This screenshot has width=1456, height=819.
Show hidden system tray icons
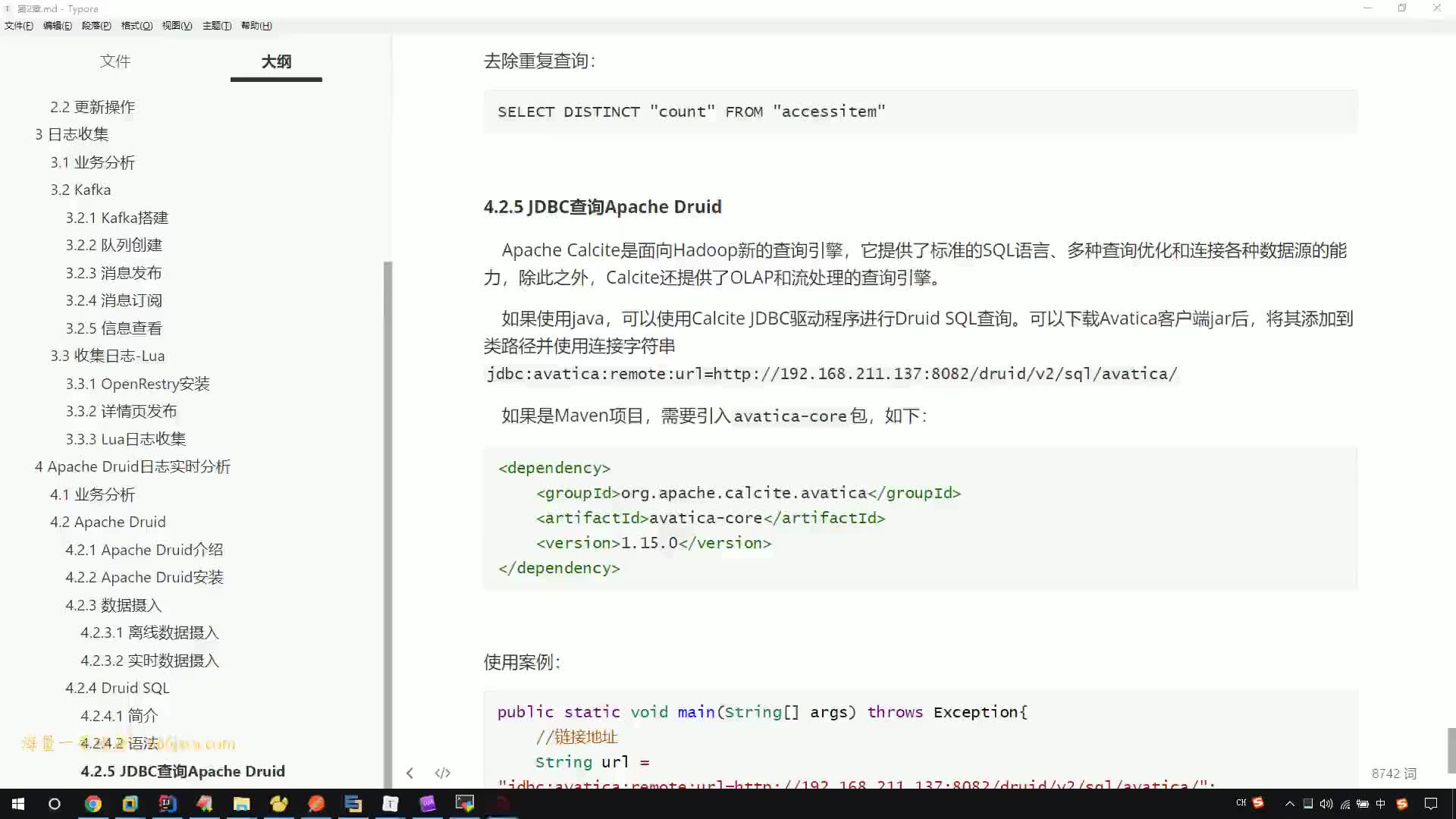[x=1289, y=804]
